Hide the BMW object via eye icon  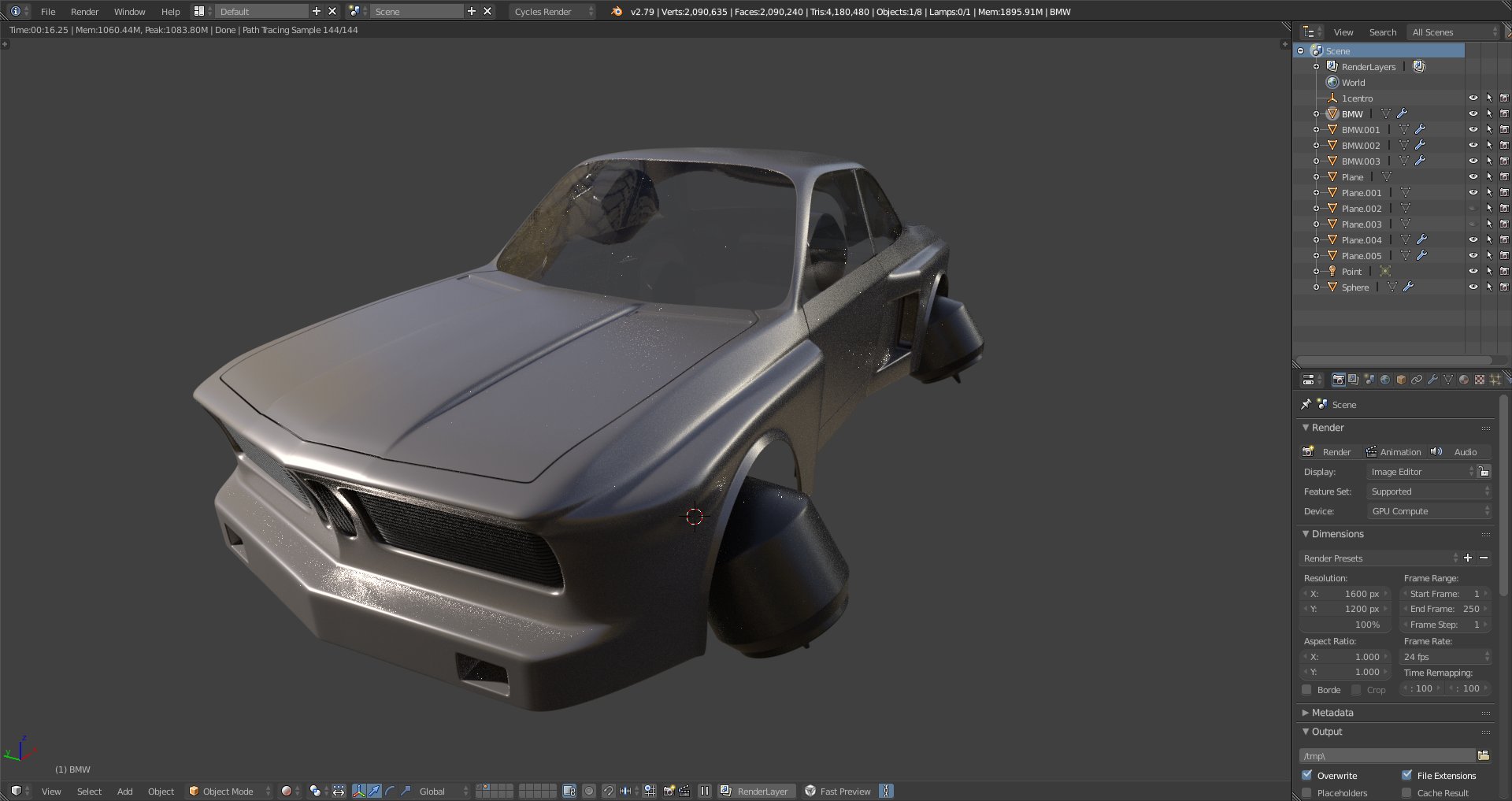1473,113
